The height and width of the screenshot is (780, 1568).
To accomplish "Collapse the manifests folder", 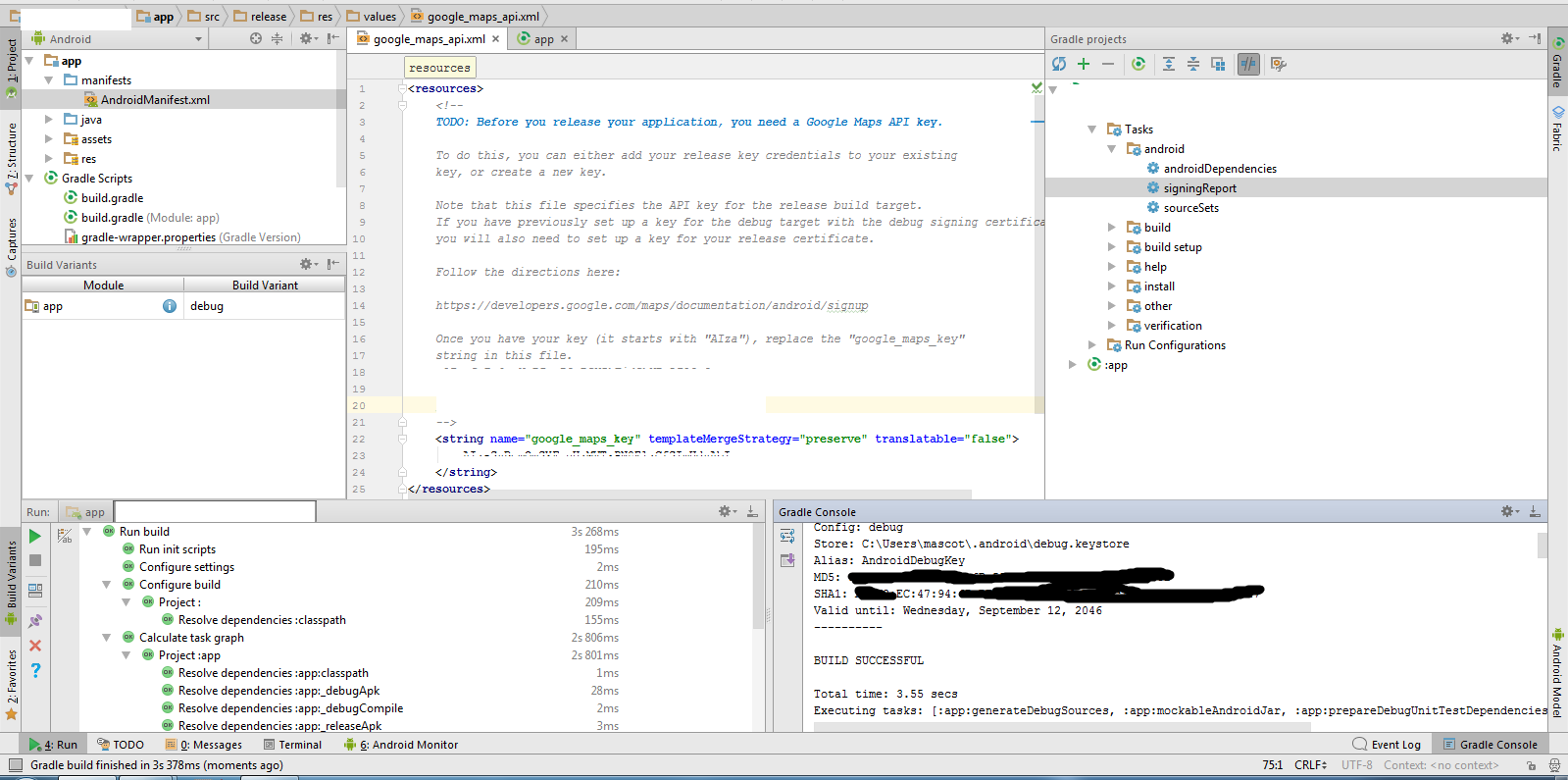I will point(49,80).
